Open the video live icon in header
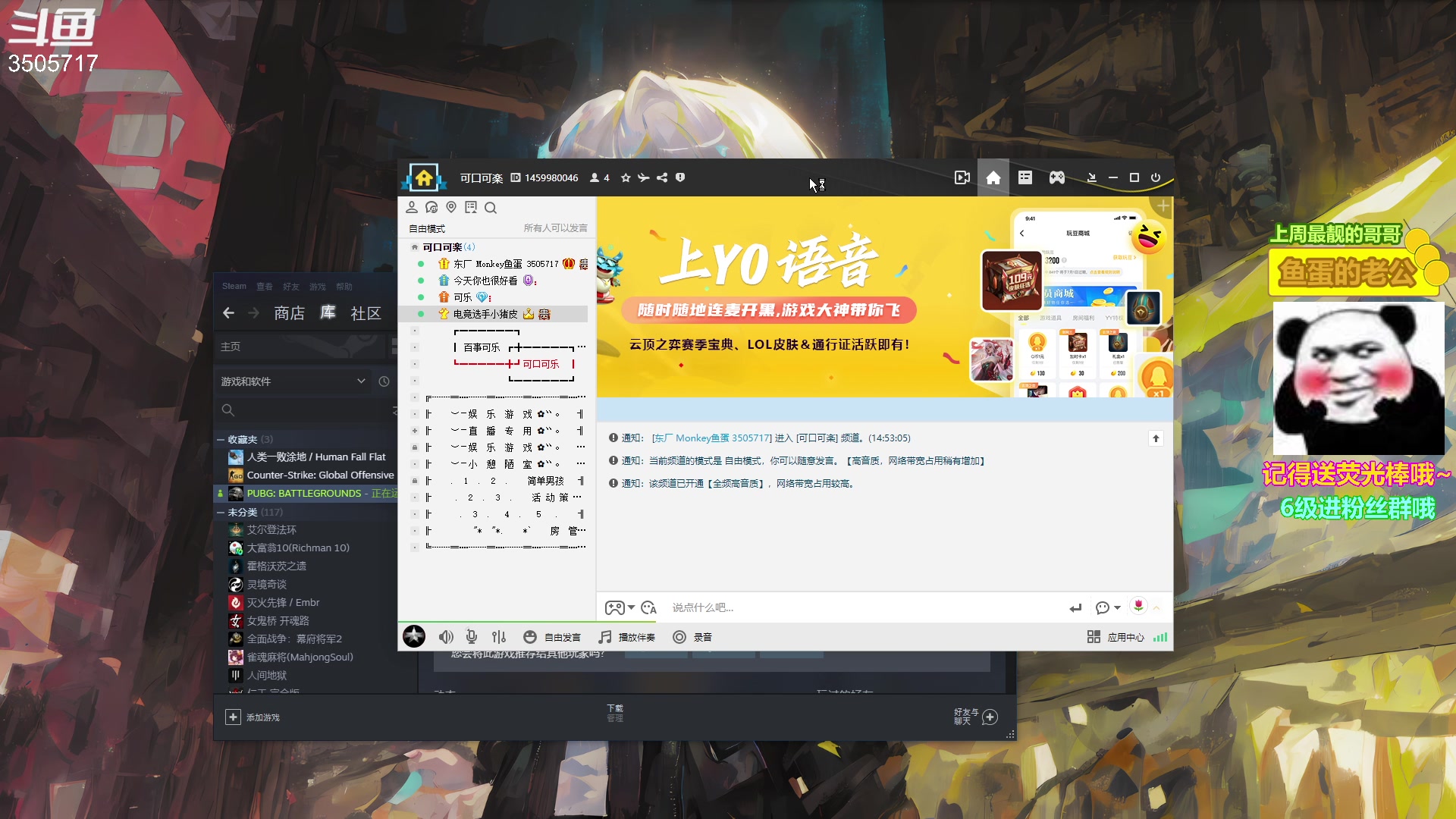Viewport: 1456px width, 819px height. click(x=962, y=177)
